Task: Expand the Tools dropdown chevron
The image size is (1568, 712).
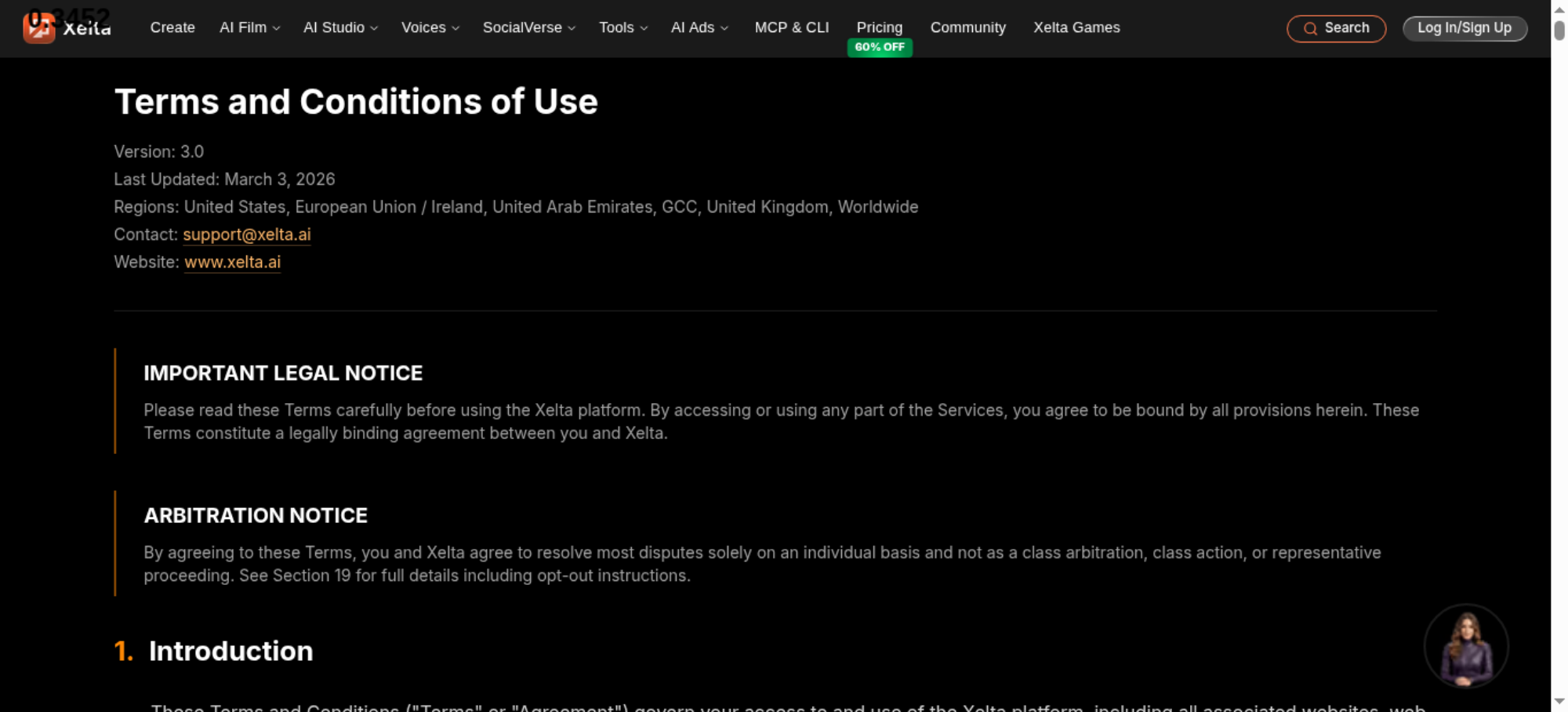Action: [644, 28]
